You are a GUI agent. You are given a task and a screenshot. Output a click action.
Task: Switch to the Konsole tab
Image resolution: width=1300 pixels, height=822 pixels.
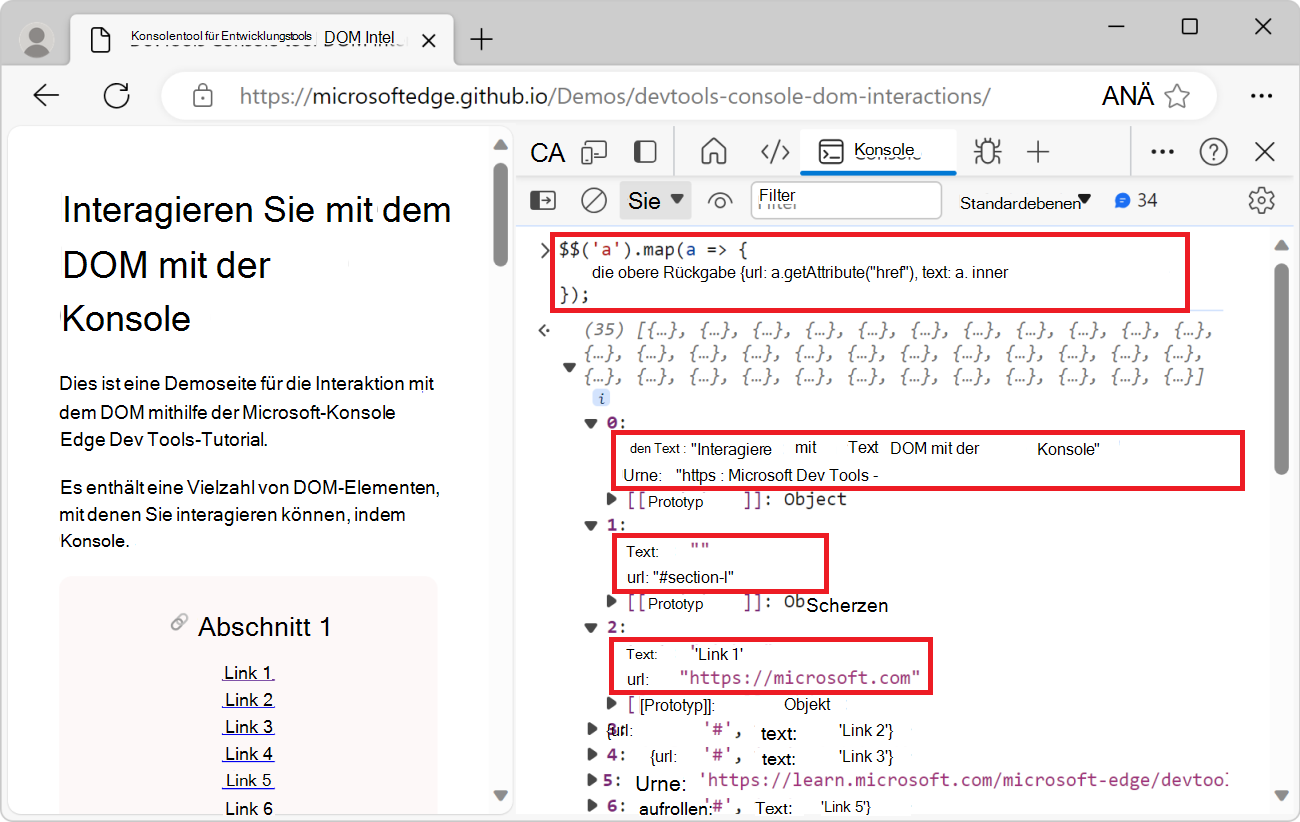[x=878, y=152]
